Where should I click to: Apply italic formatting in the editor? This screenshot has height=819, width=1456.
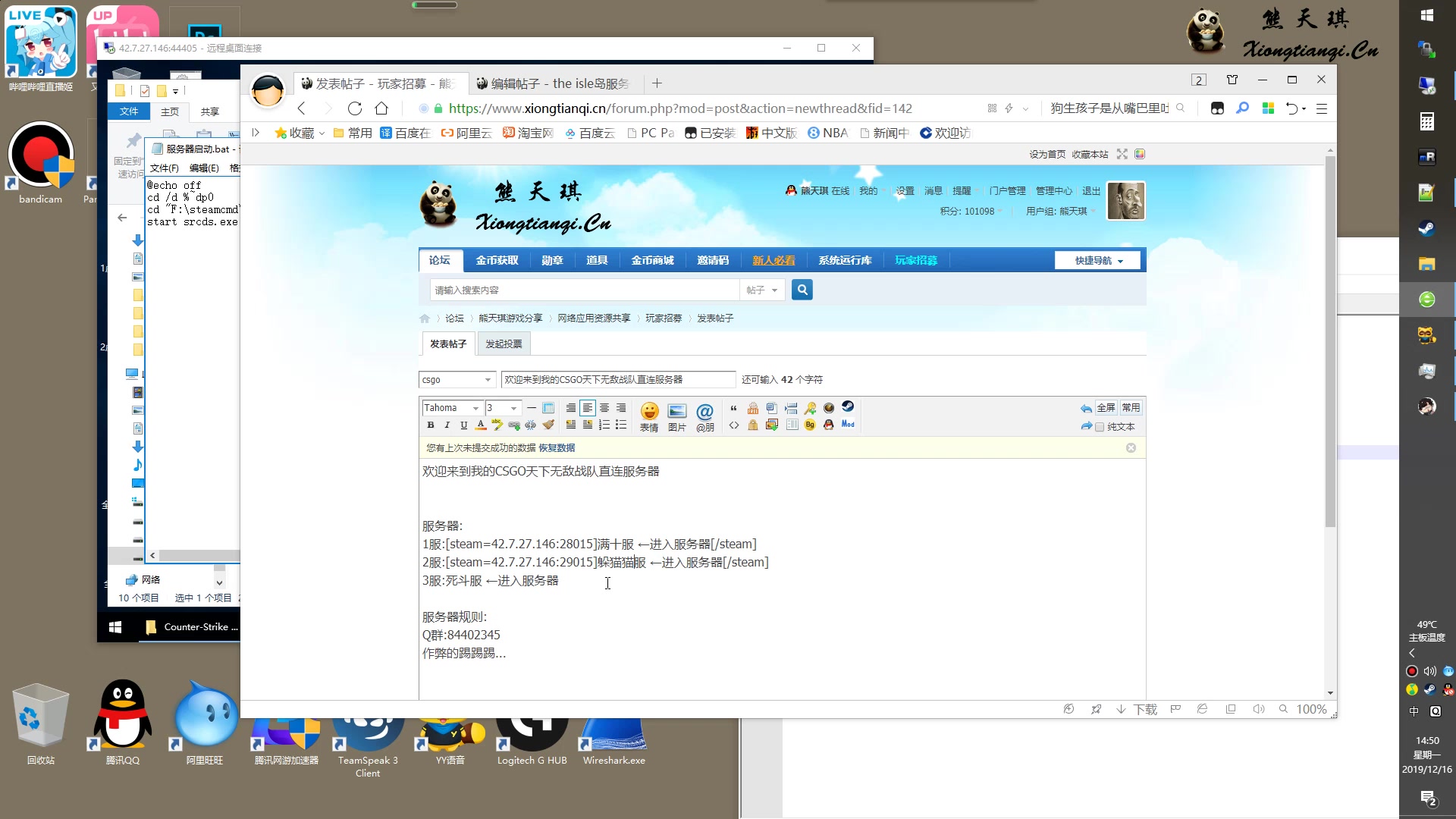coord(447,425)
